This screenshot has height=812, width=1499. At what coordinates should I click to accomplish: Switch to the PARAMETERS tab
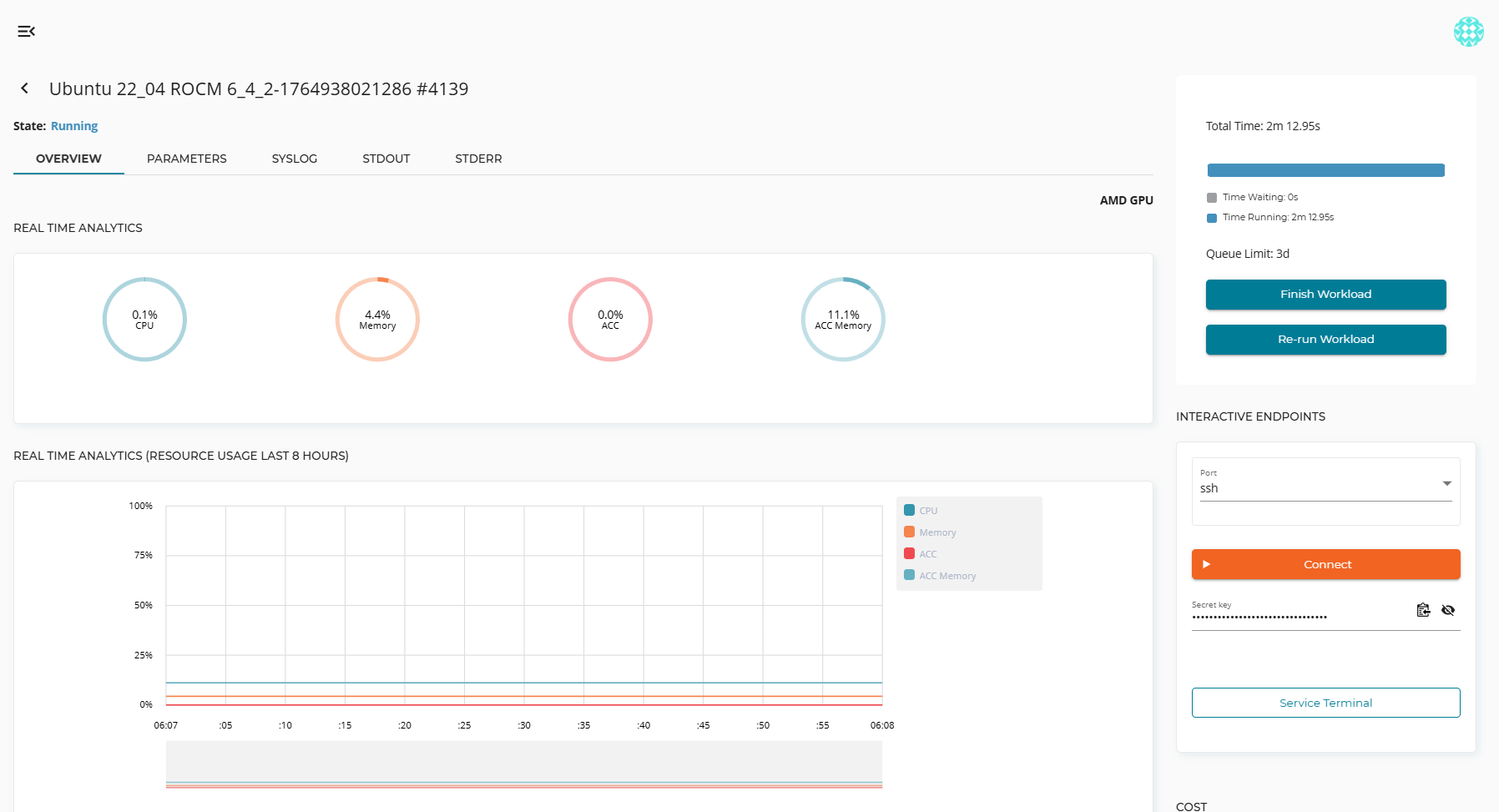pos(186,159)
